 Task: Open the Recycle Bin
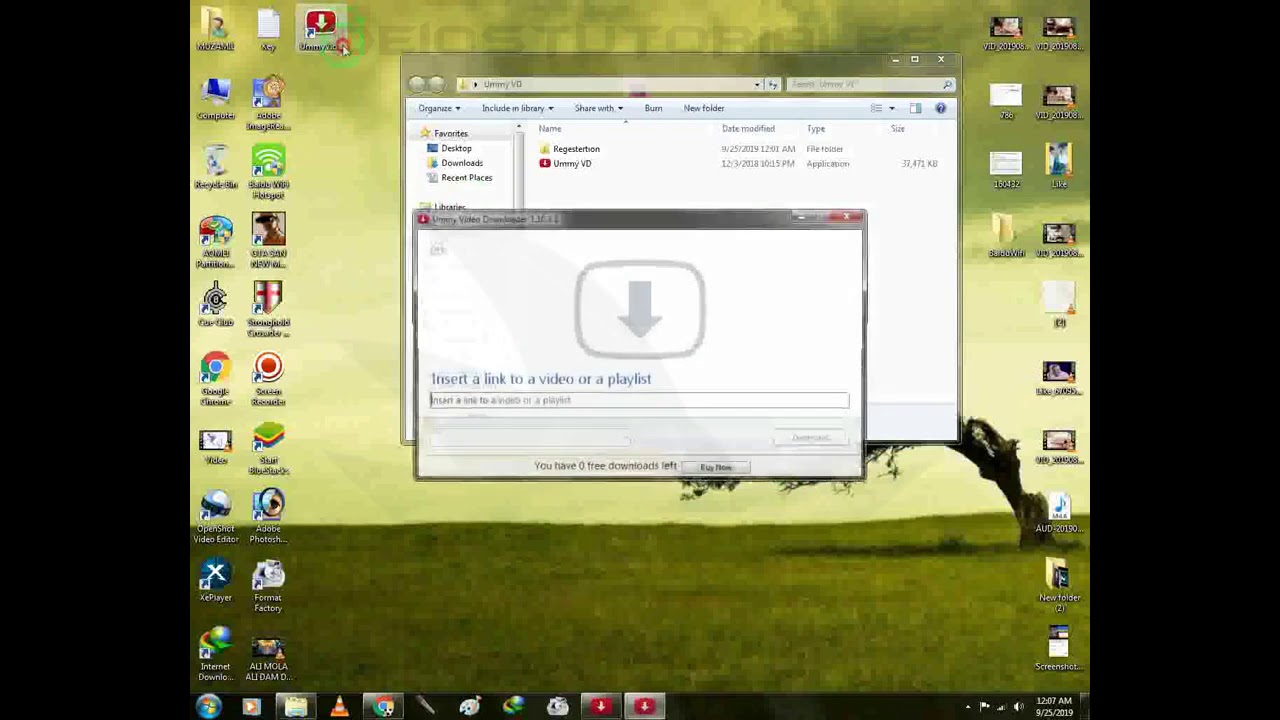(x=215, y=168)
